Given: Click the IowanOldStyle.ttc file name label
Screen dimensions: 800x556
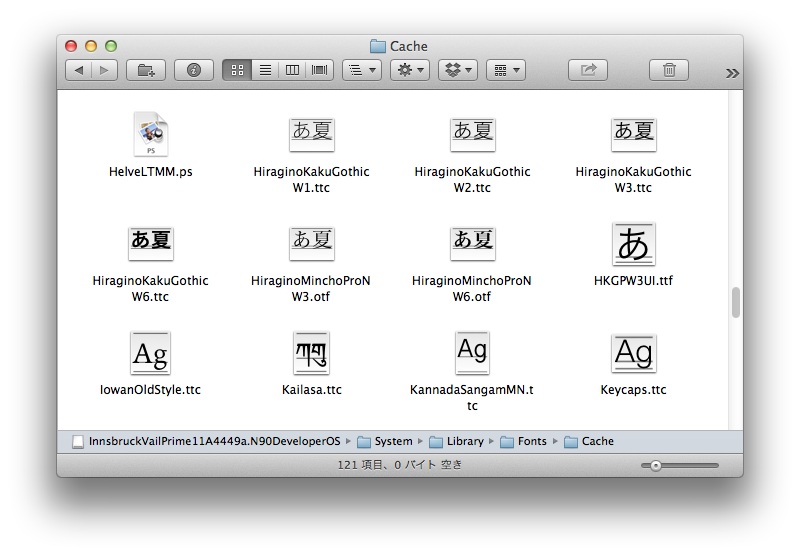Looking at the screenshot, I should 151,390.
